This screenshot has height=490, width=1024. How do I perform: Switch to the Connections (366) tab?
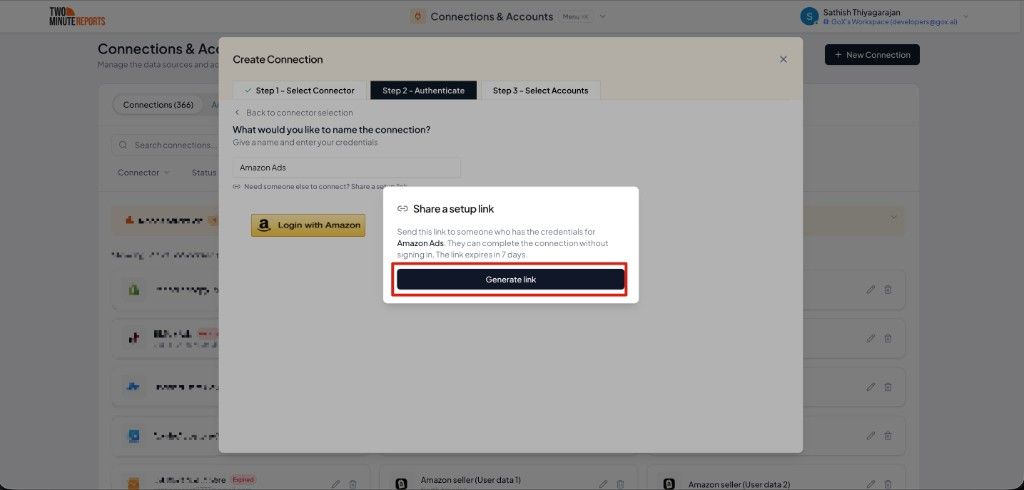(x=158, y=105)
